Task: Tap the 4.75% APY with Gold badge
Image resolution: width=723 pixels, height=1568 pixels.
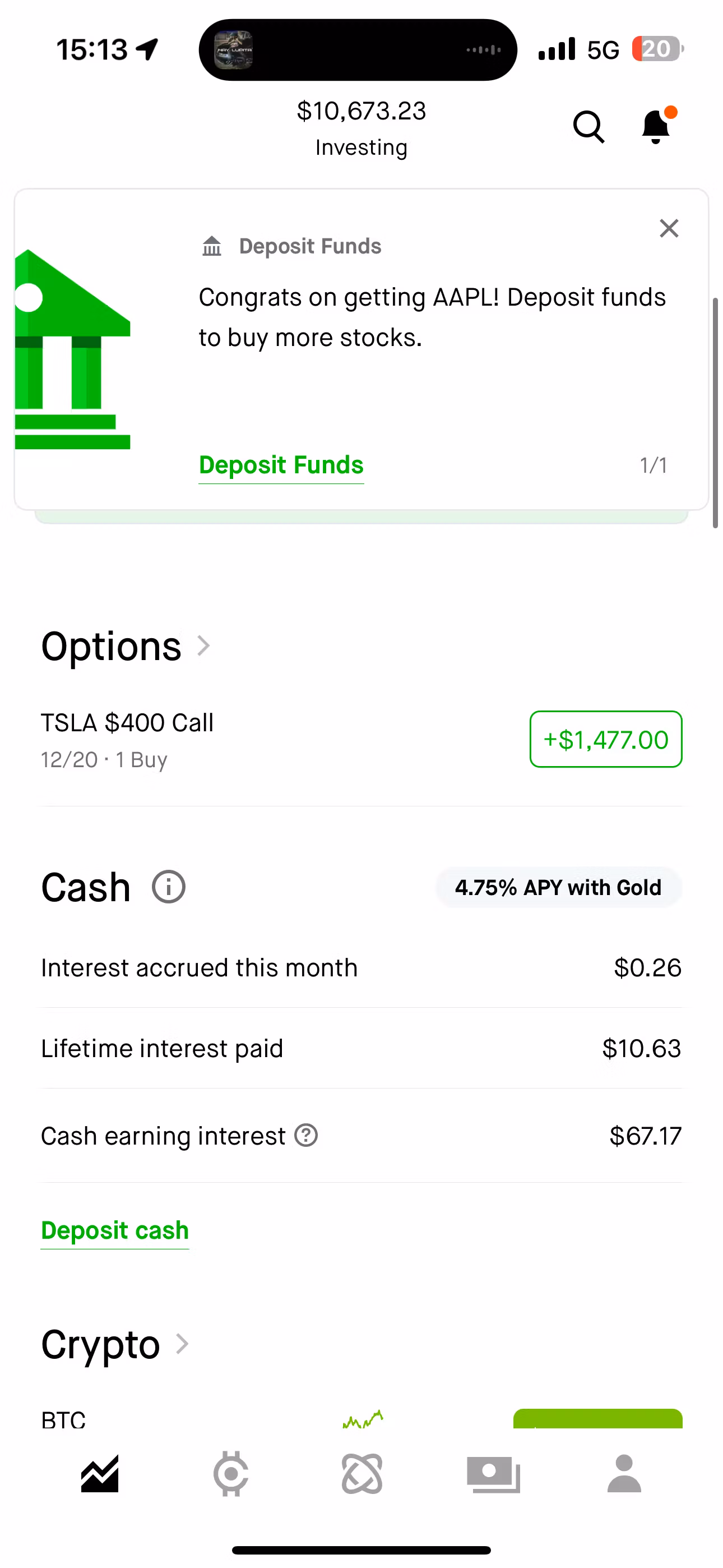Action: coord(558,888)
